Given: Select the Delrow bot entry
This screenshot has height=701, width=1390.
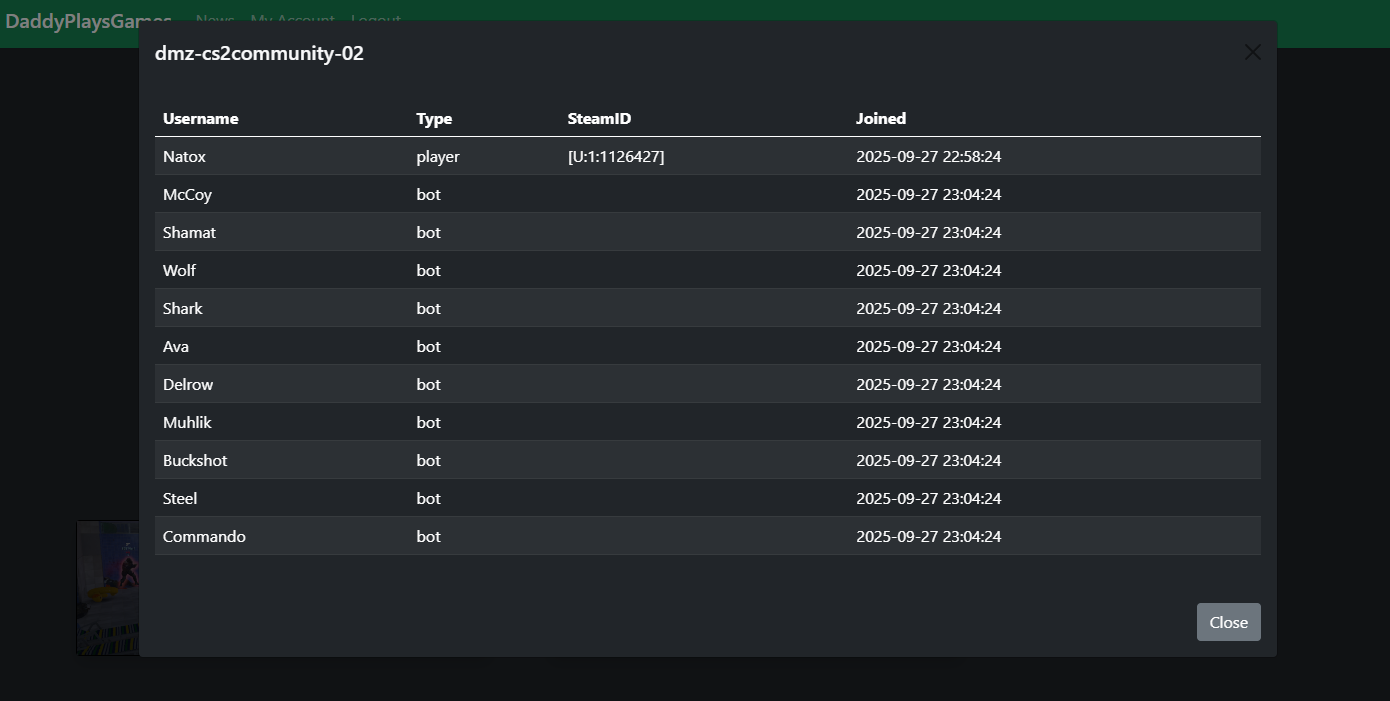Looking at the screenshot, I should click(x=188, y=384).
